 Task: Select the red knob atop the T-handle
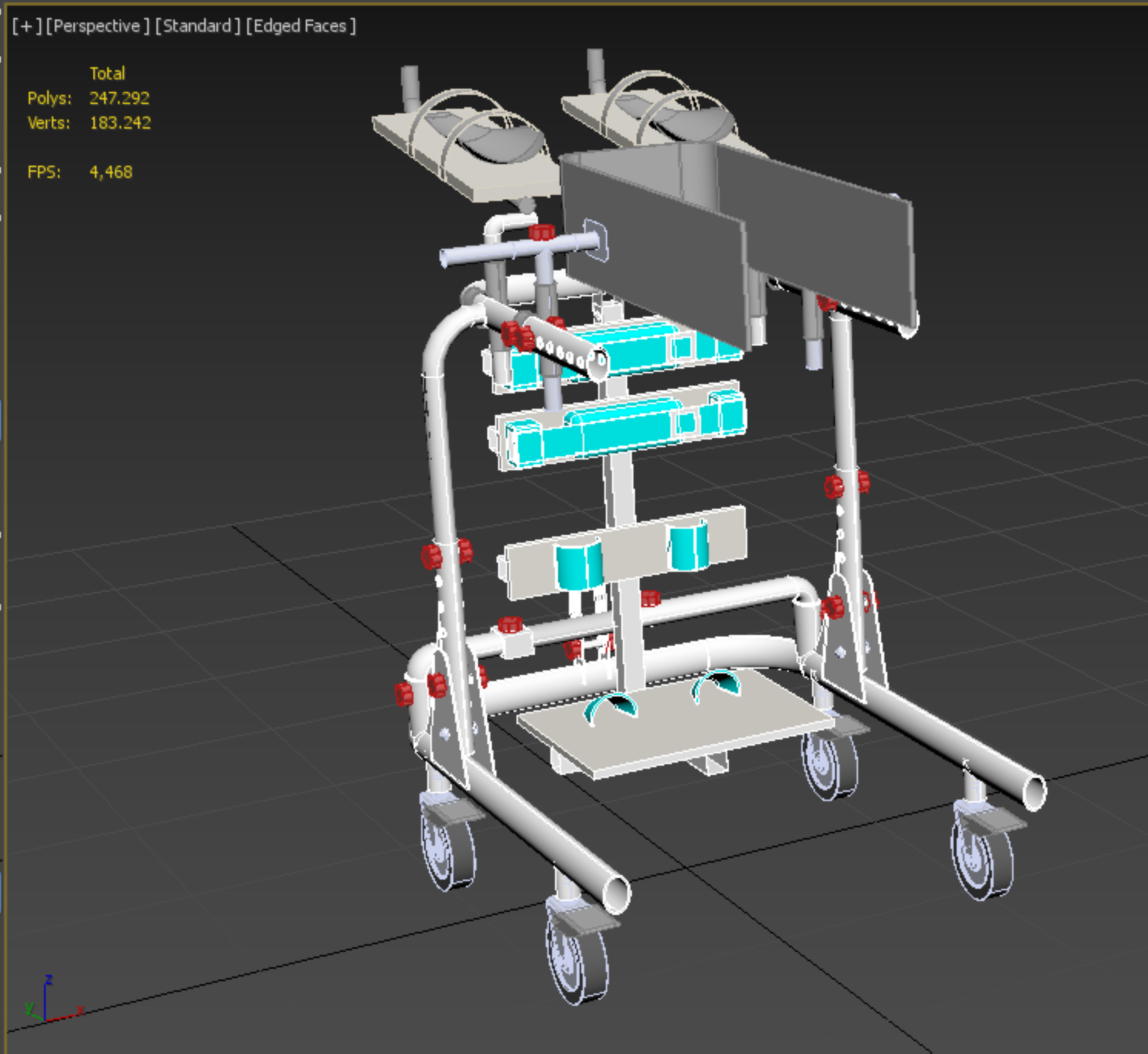[x=541, y=231]
